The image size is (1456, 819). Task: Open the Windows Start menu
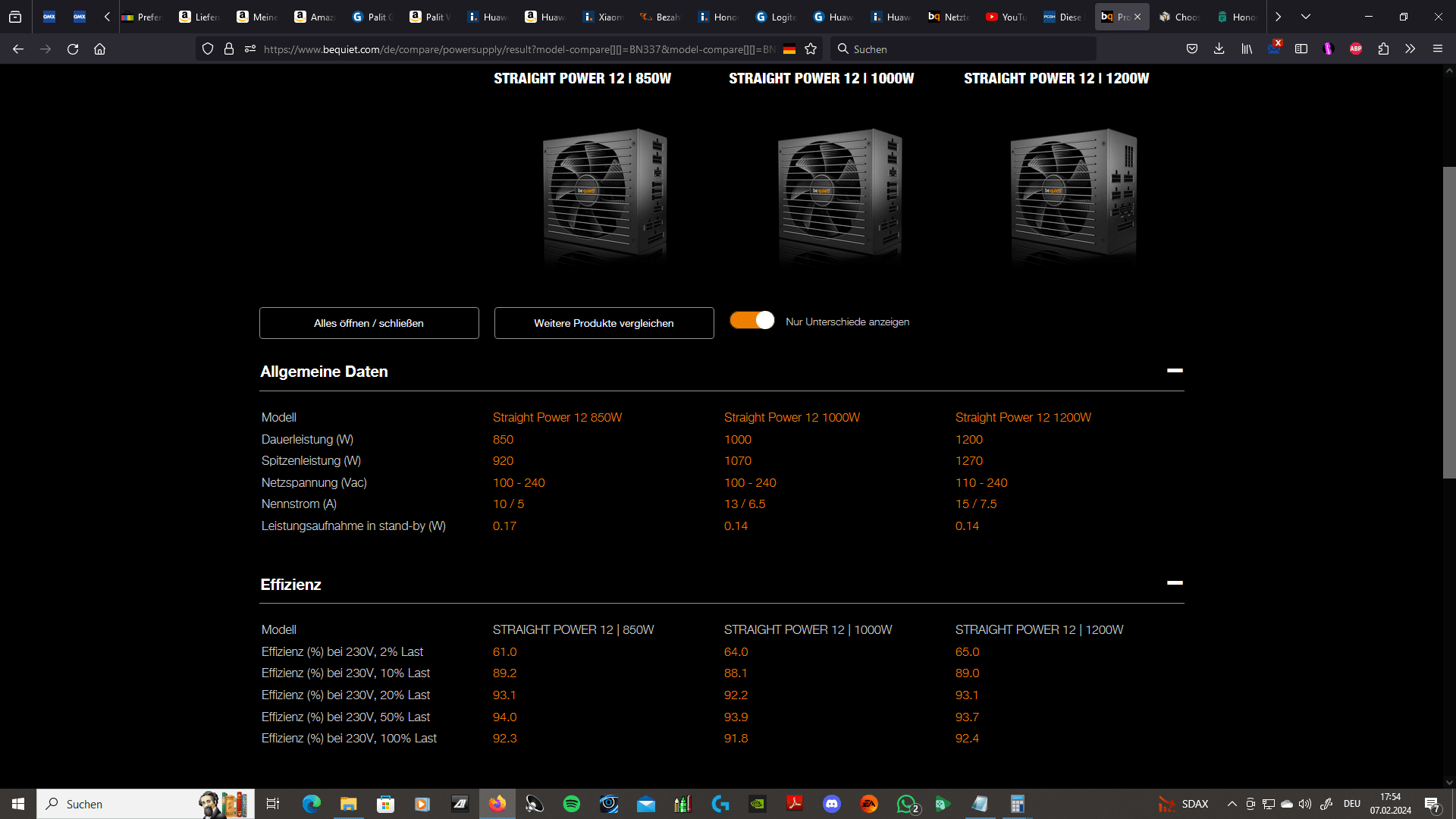(x=18, y=804)
